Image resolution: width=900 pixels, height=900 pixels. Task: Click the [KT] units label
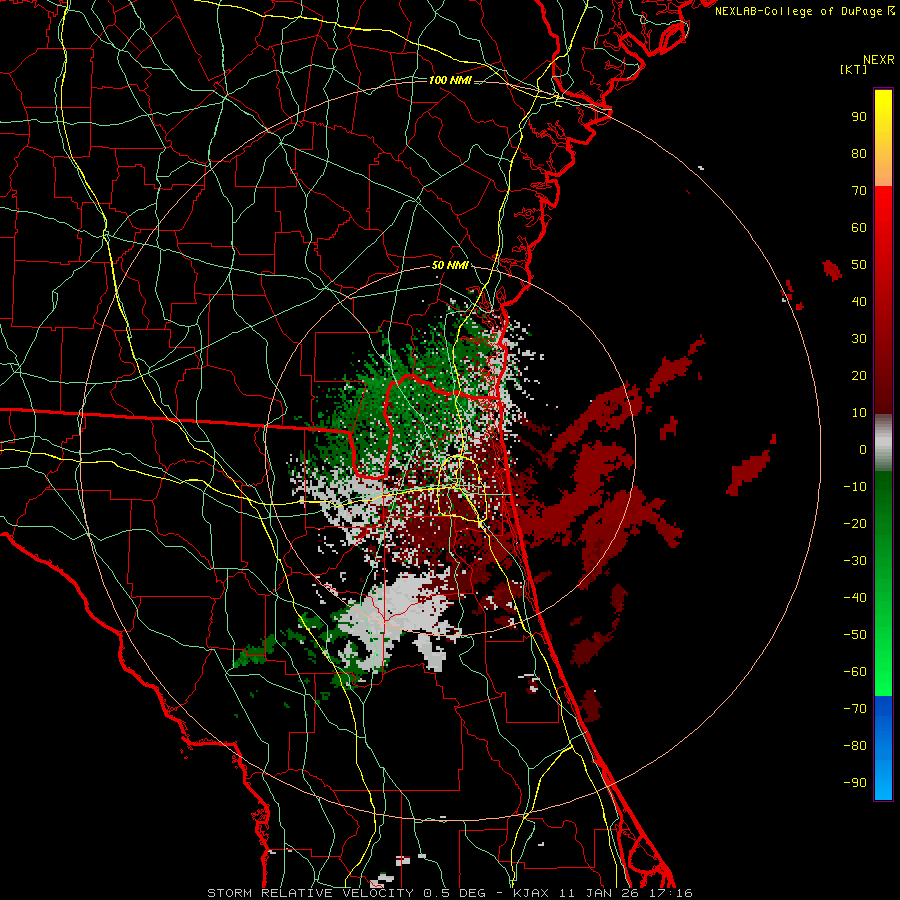854,69
